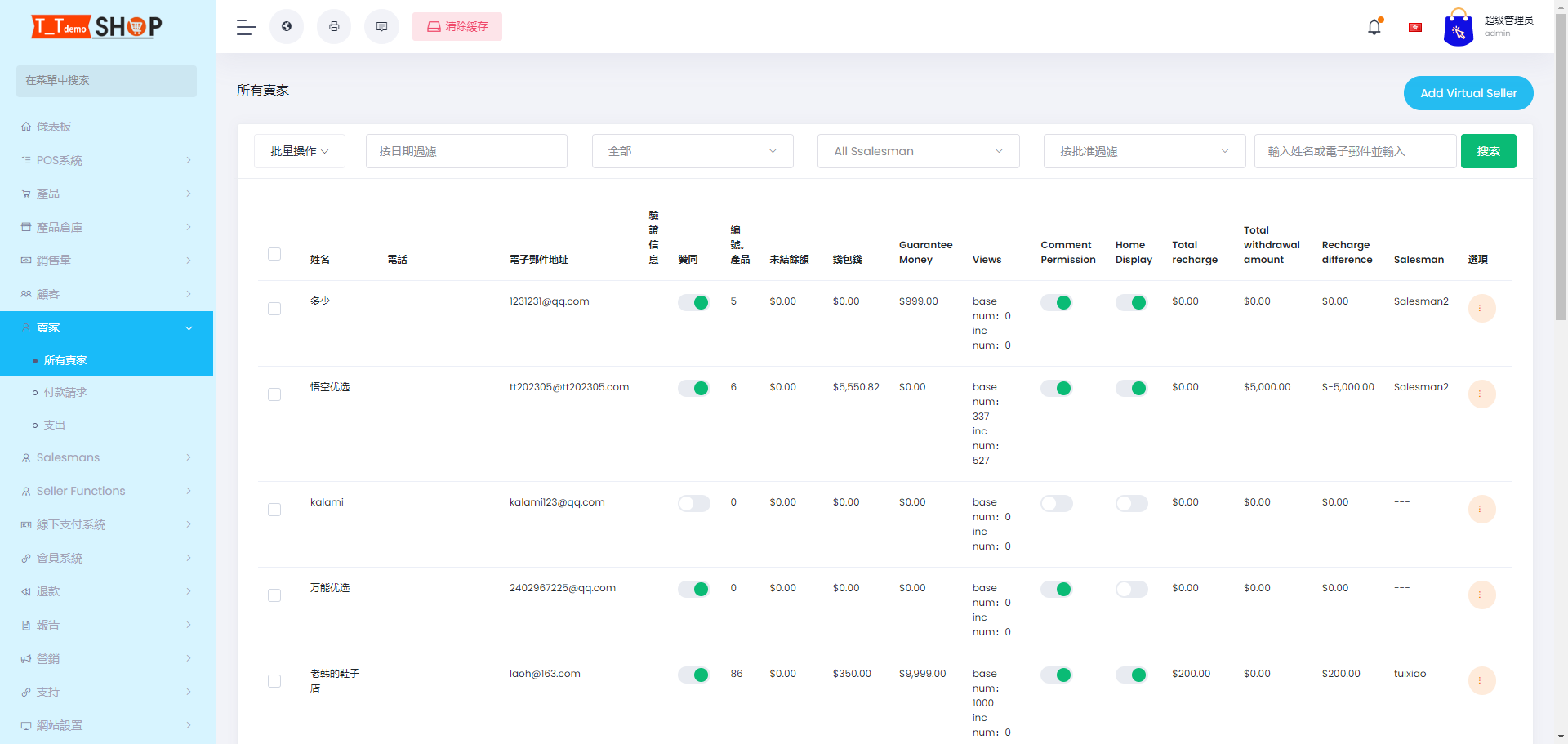Open the All Ssalesman dropdown
Image resolution: width=1568 pixels, height=744 pixels.
(x=918, y=151)
